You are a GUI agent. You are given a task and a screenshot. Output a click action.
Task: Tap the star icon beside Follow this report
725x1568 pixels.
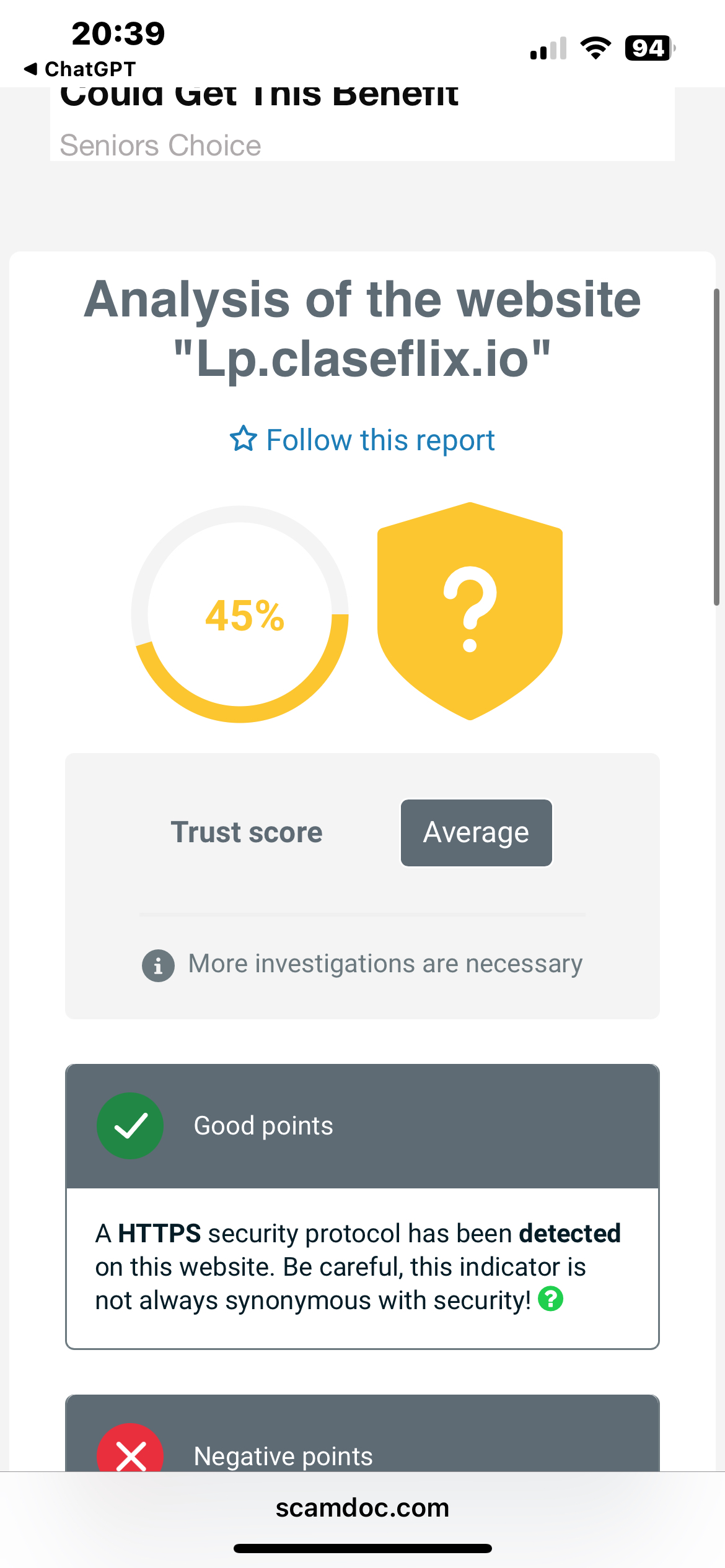coord(243,439)
